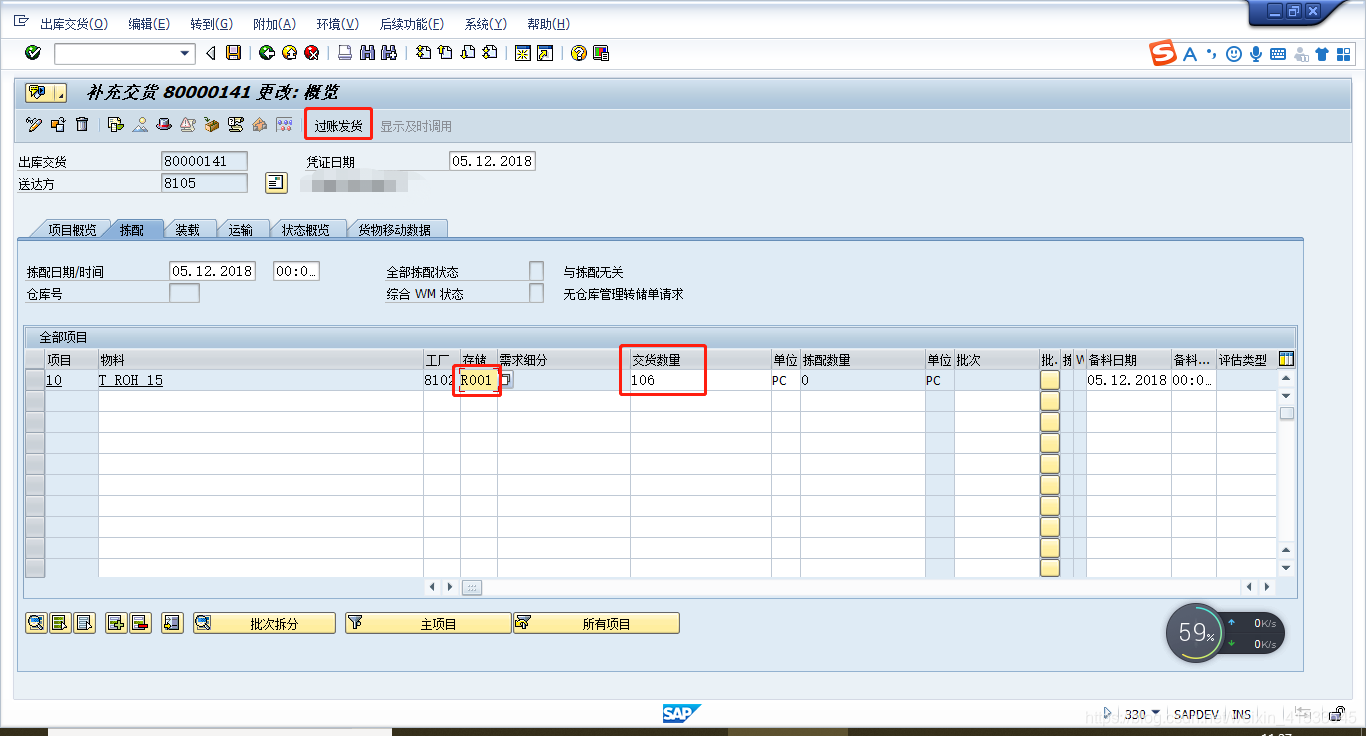This screenshot has height=736, width=1366.
Task: Click the green Back arrow icon
Action: pyautogui.click(x=266, y=53)
